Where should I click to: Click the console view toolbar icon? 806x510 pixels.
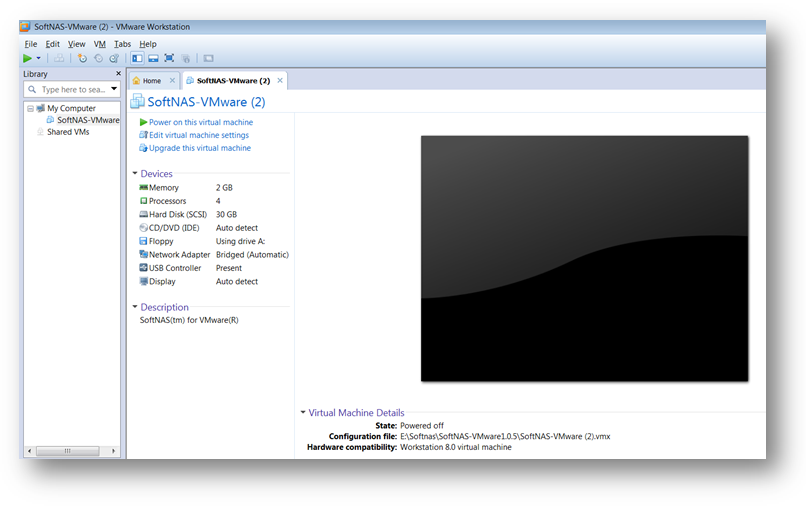208,59
